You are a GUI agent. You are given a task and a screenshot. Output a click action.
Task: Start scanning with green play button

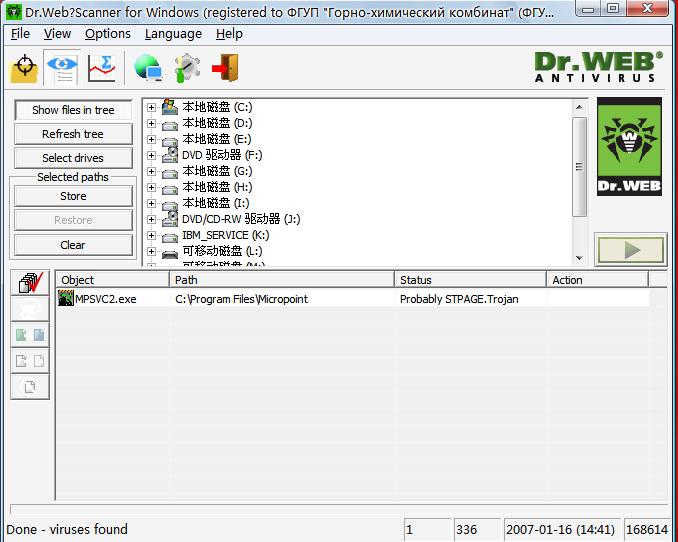(631, 250)
